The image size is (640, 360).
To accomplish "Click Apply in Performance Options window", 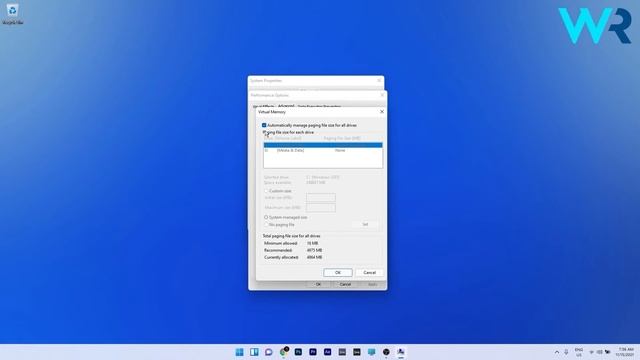I will pyautogui.click(x=372, y=284).
